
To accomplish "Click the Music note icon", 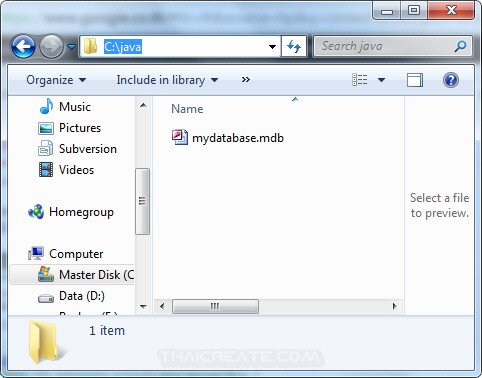I will pyautogui.click(x=46, y=107).
